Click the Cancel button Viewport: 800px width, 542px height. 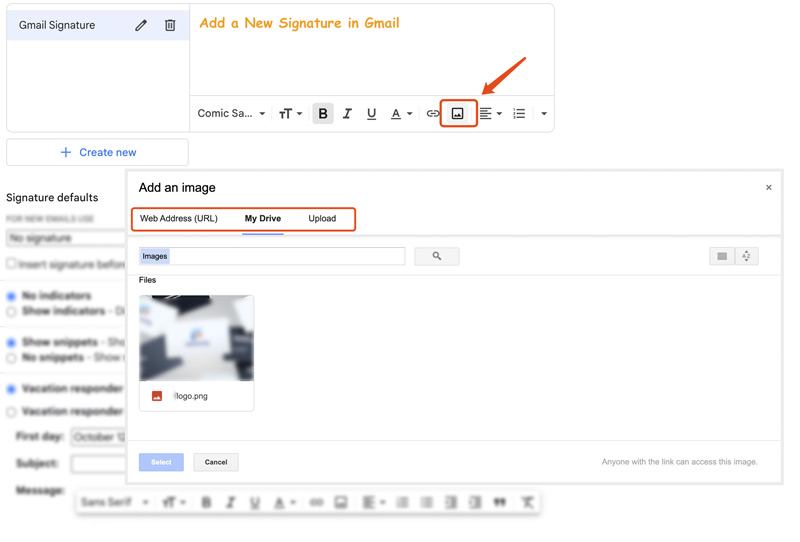pyautogui.click(x=216, y=462)
